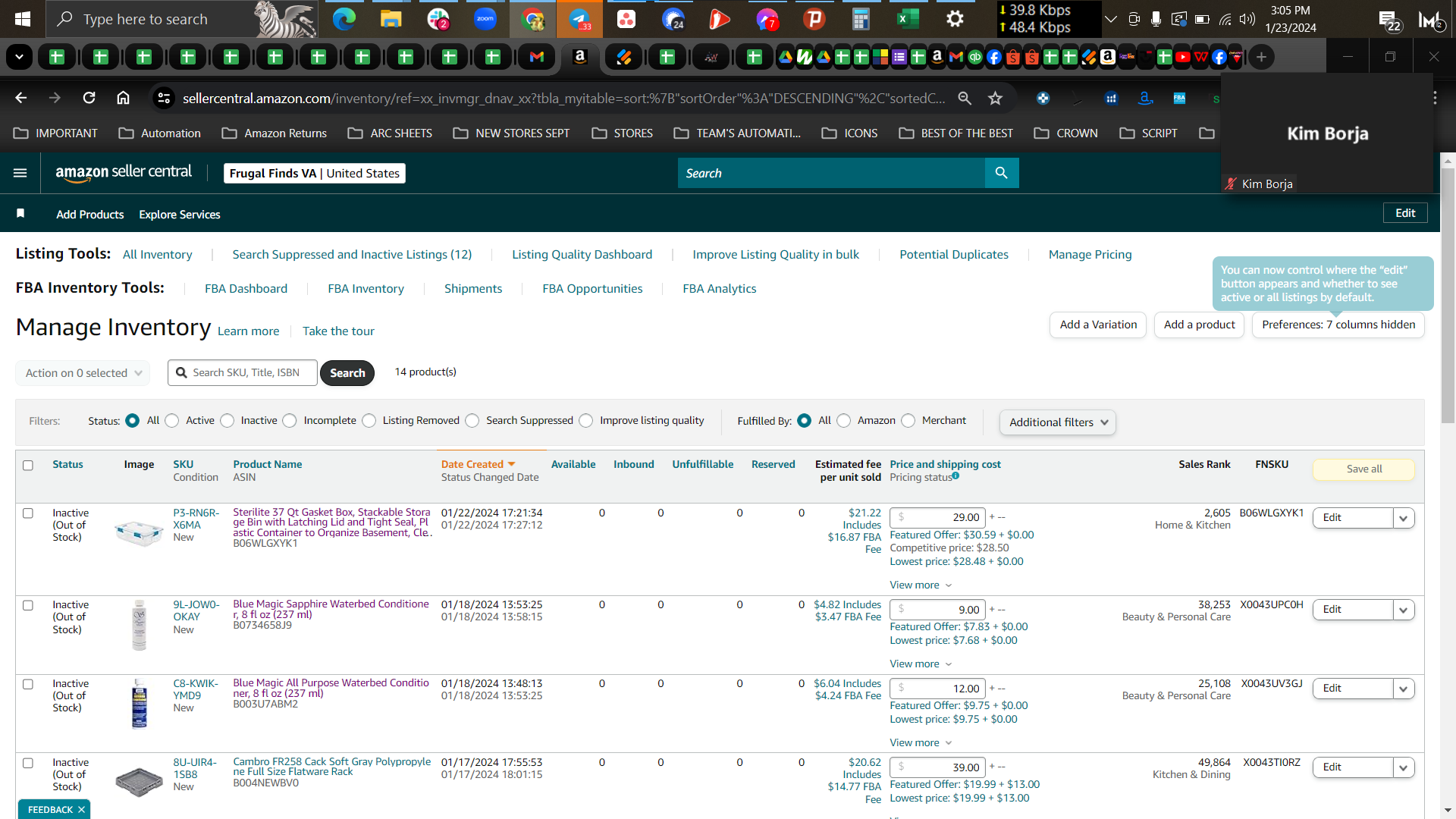Reload the Seller Central page

coord(89,98)
